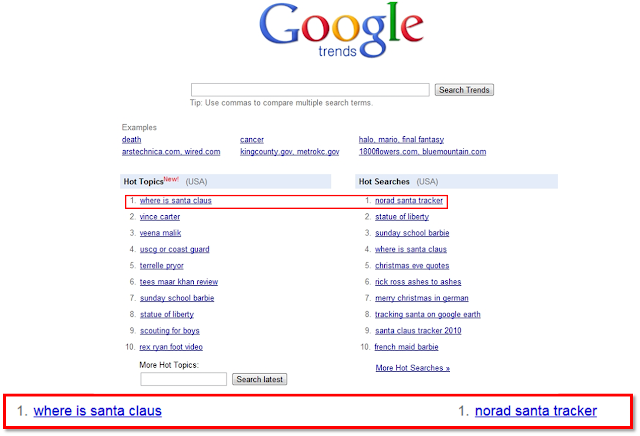Click the 'Hot Topics' section heading
640x436 pixels.
(143, 182)
